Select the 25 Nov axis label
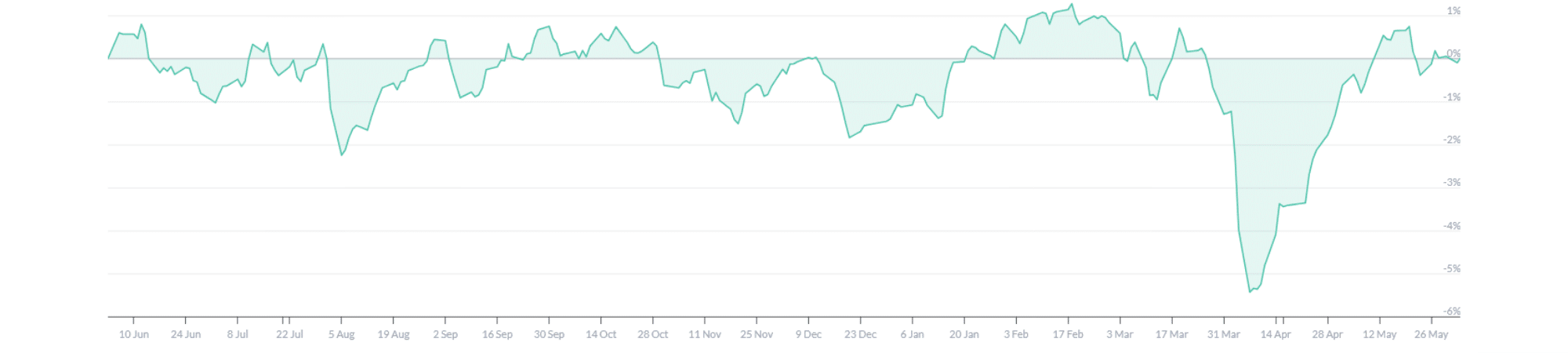 (x=757, y=334)
